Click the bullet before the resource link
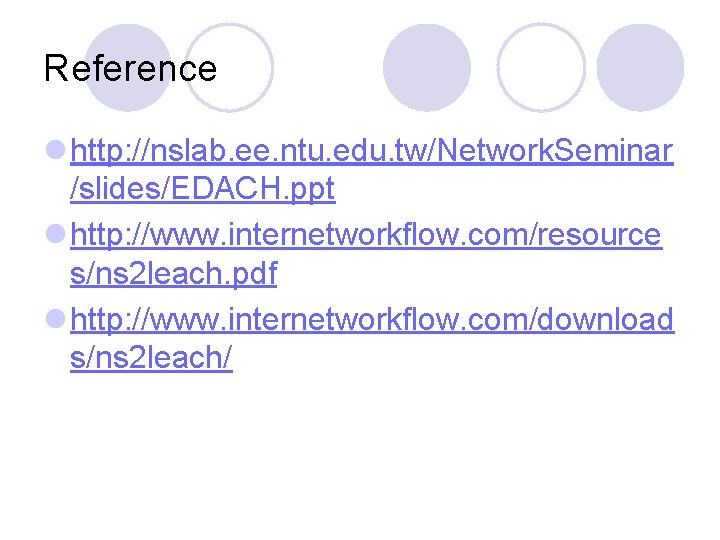Screen dimensions: 720x540 tap(56, 237)
